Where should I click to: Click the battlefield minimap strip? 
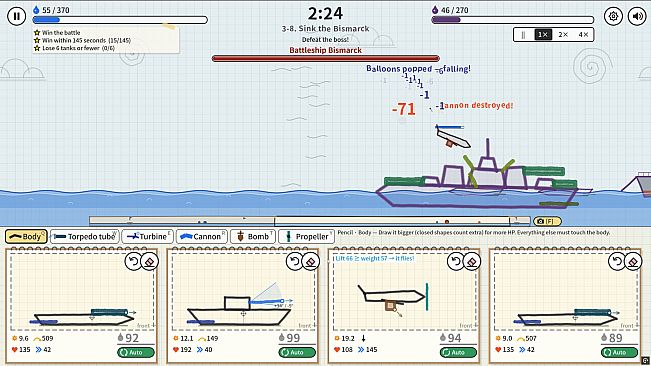click(x=310, y=221)
